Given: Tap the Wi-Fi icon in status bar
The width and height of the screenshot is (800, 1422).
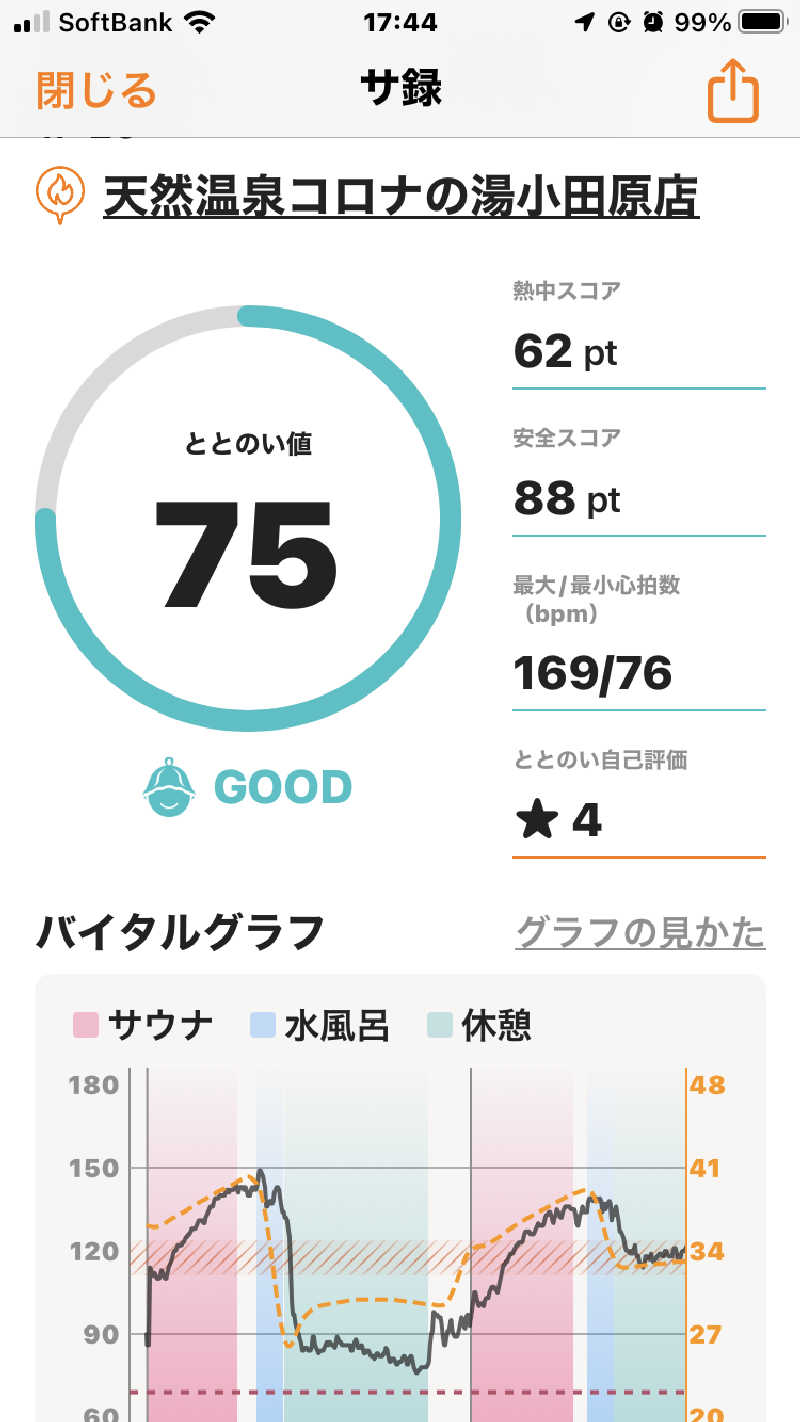Looking at the screenshot, I should tap(200, 22).
